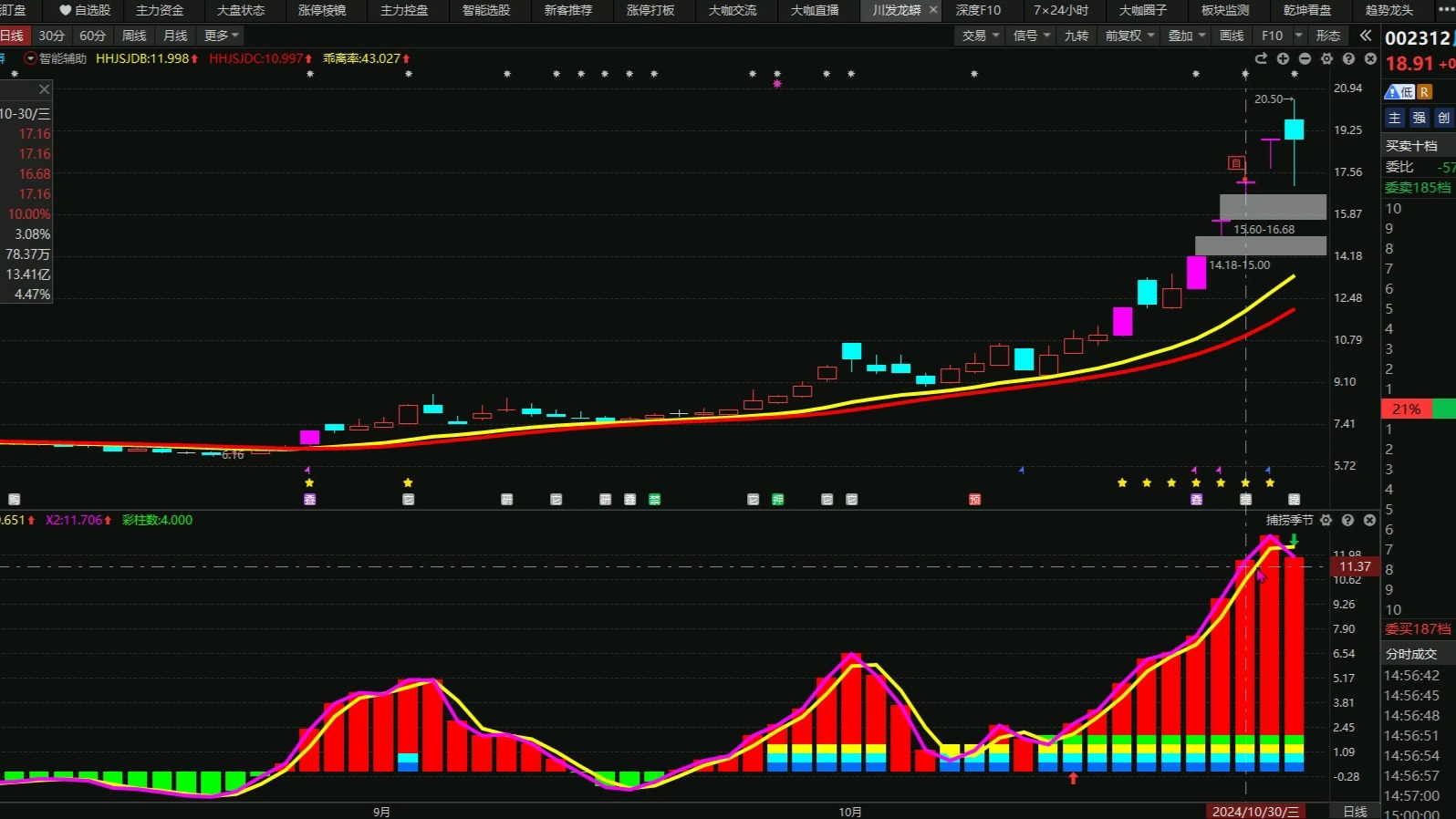The height and width of the screenshot is (819, 1456).
Task: Open help for the main chart indicator
Action: [1348, 58]
